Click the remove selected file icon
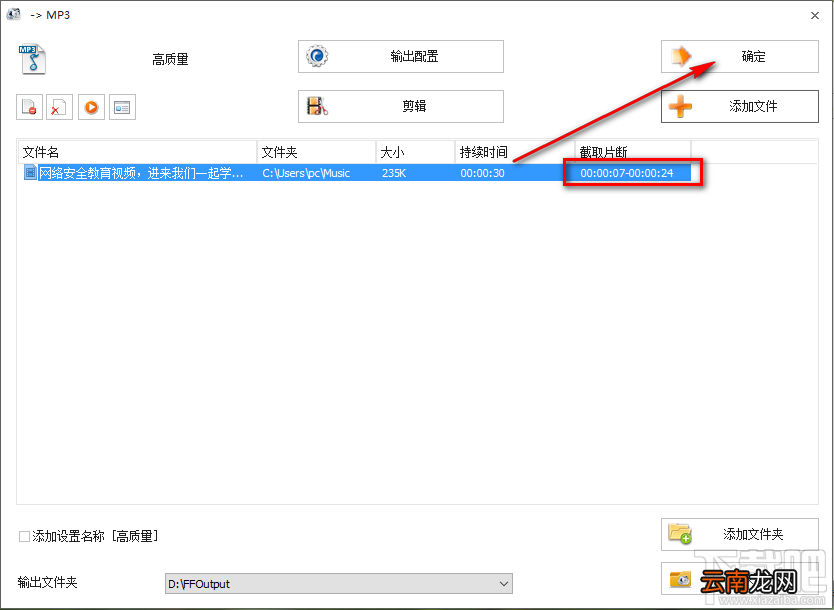The width and height of the screenshot is (834, 610). [29, 107]
